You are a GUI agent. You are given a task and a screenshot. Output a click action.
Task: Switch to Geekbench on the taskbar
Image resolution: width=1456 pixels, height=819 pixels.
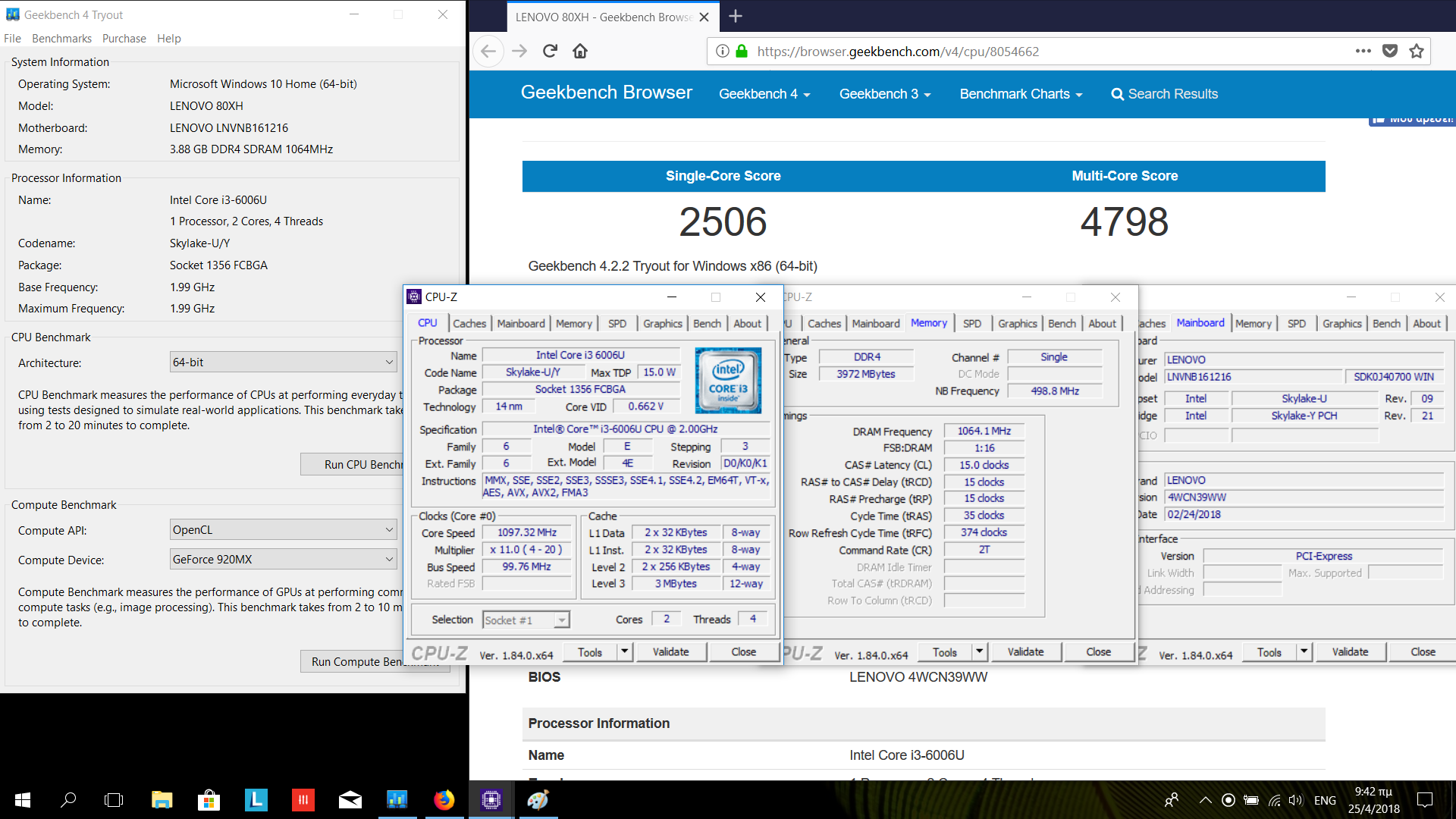click(x=397, y=799)
